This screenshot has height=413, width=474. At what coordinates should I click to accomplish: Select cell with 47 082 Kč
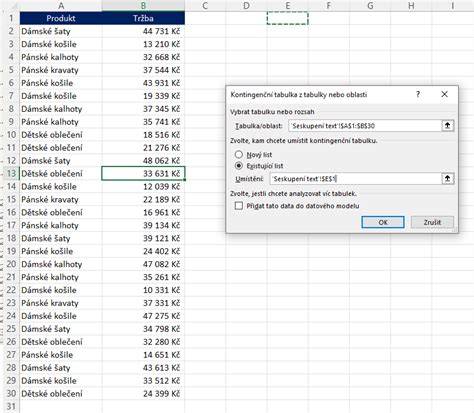143,264
